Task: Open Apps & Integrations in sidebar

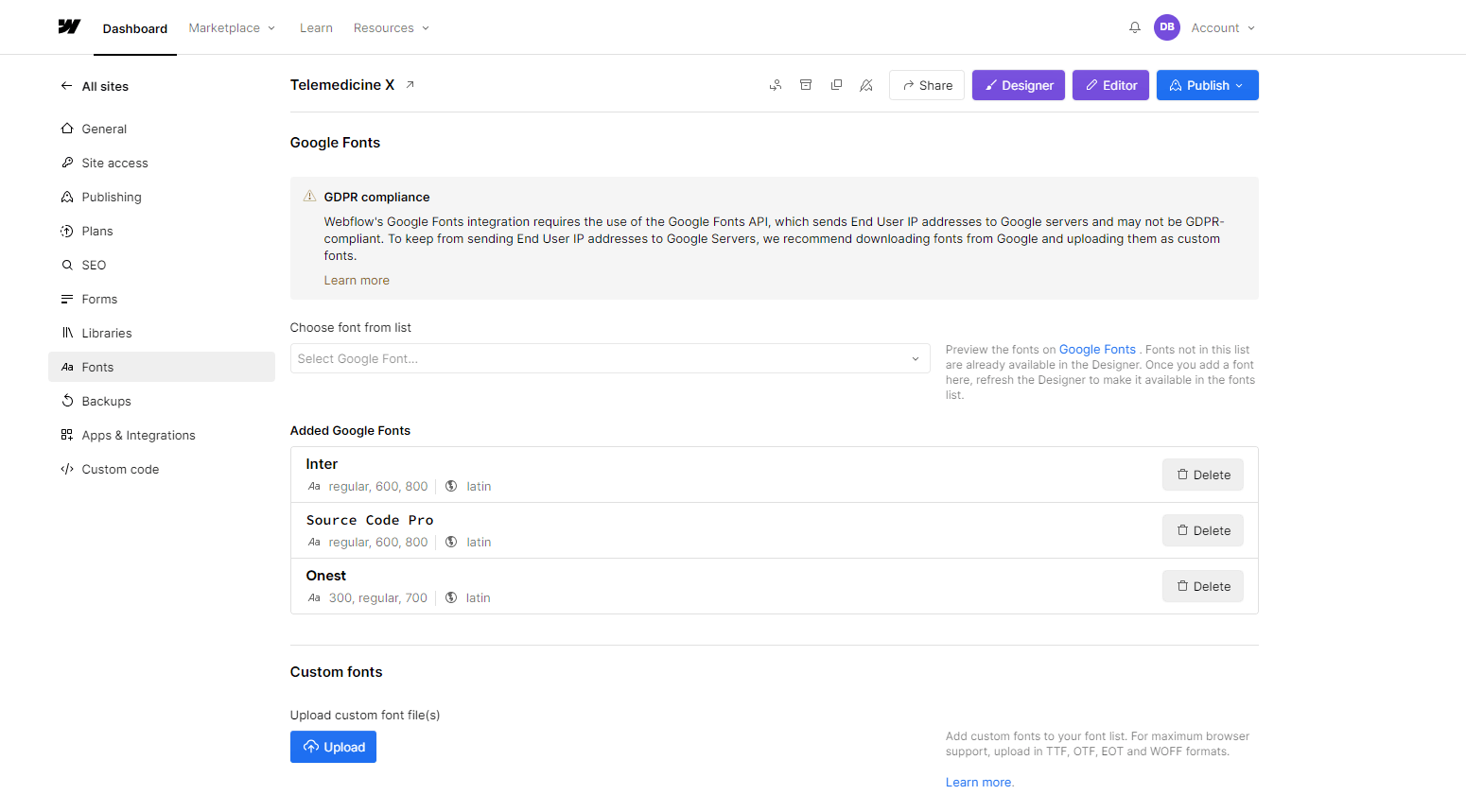Action: pos(162,435)
